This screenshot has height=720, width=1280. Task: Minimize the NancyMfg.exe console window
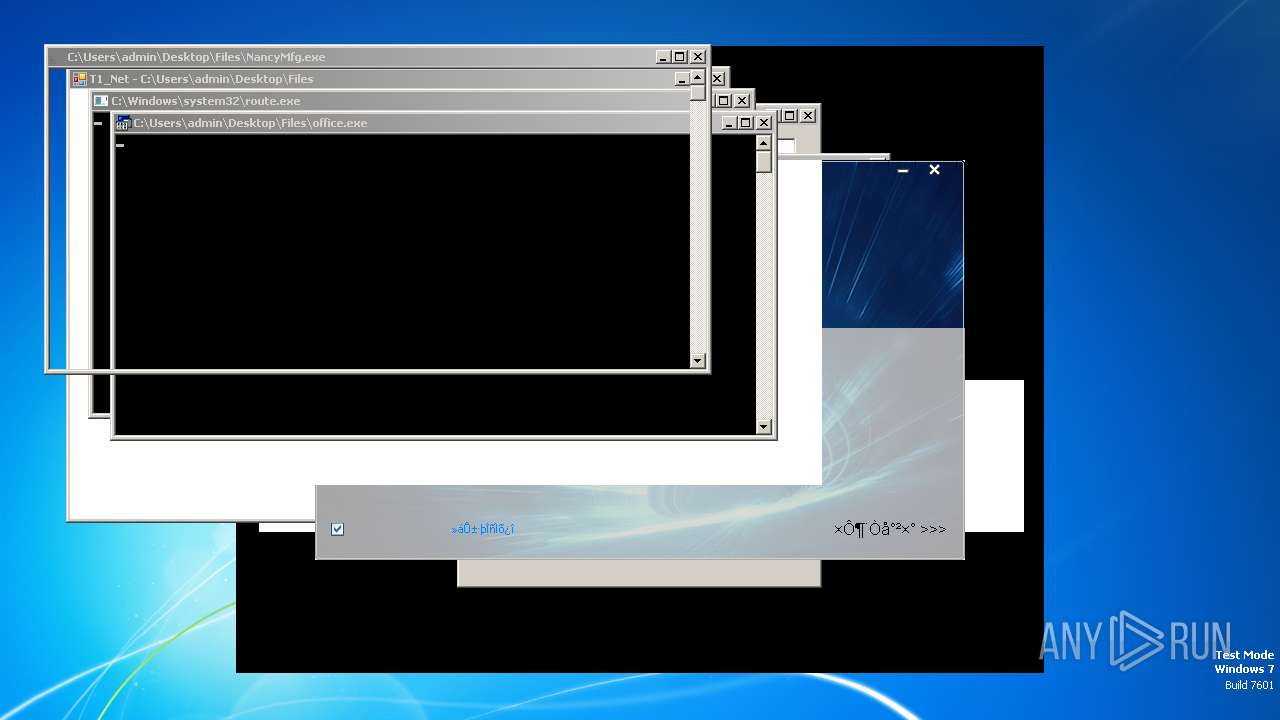click(x=664, y=57)
